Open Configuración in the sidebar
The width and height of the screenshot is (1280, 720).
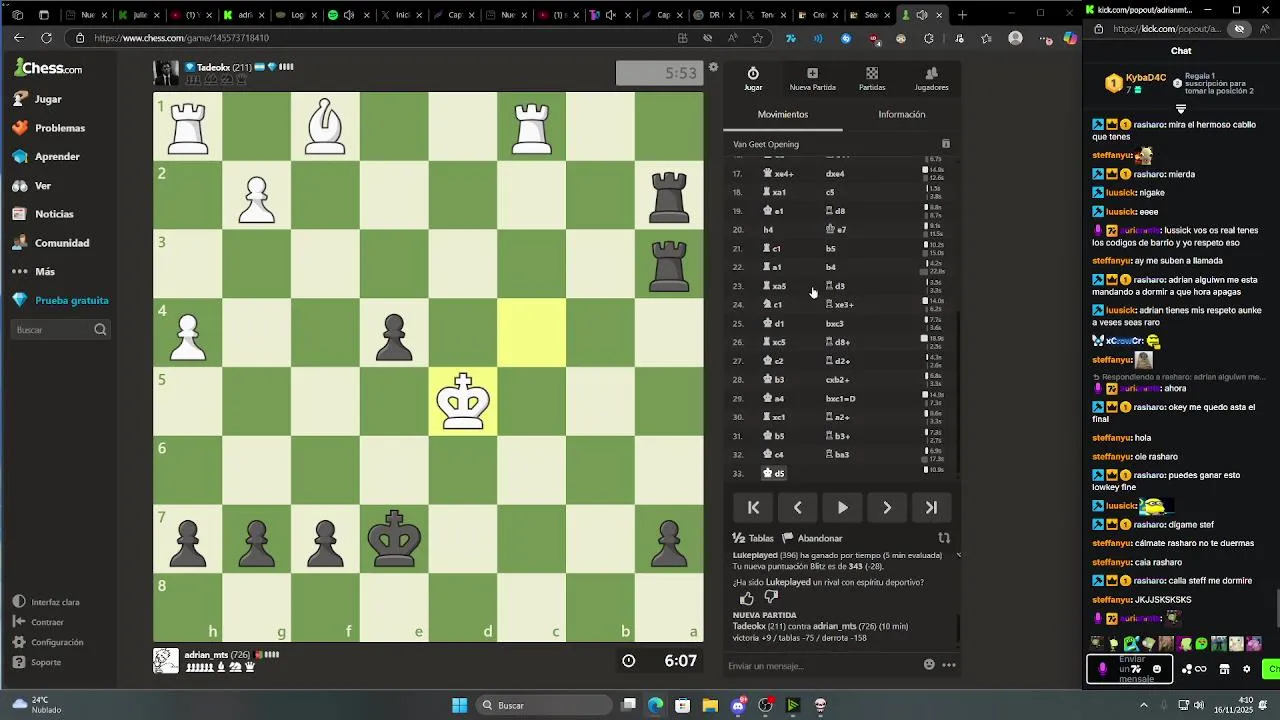(48, 642)
